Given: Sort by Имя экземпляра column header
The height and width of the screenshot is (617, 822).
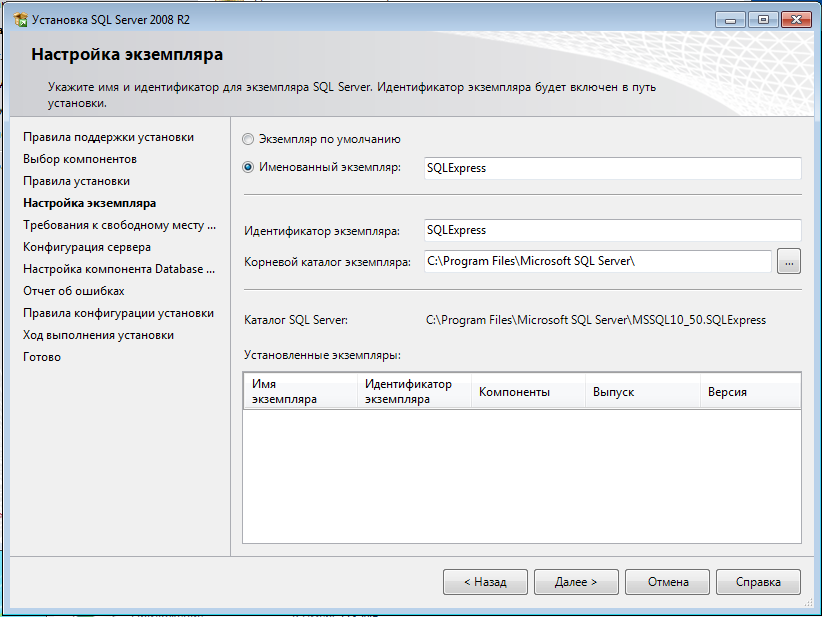Looking at the screenshot, I should tap(300, 391).
